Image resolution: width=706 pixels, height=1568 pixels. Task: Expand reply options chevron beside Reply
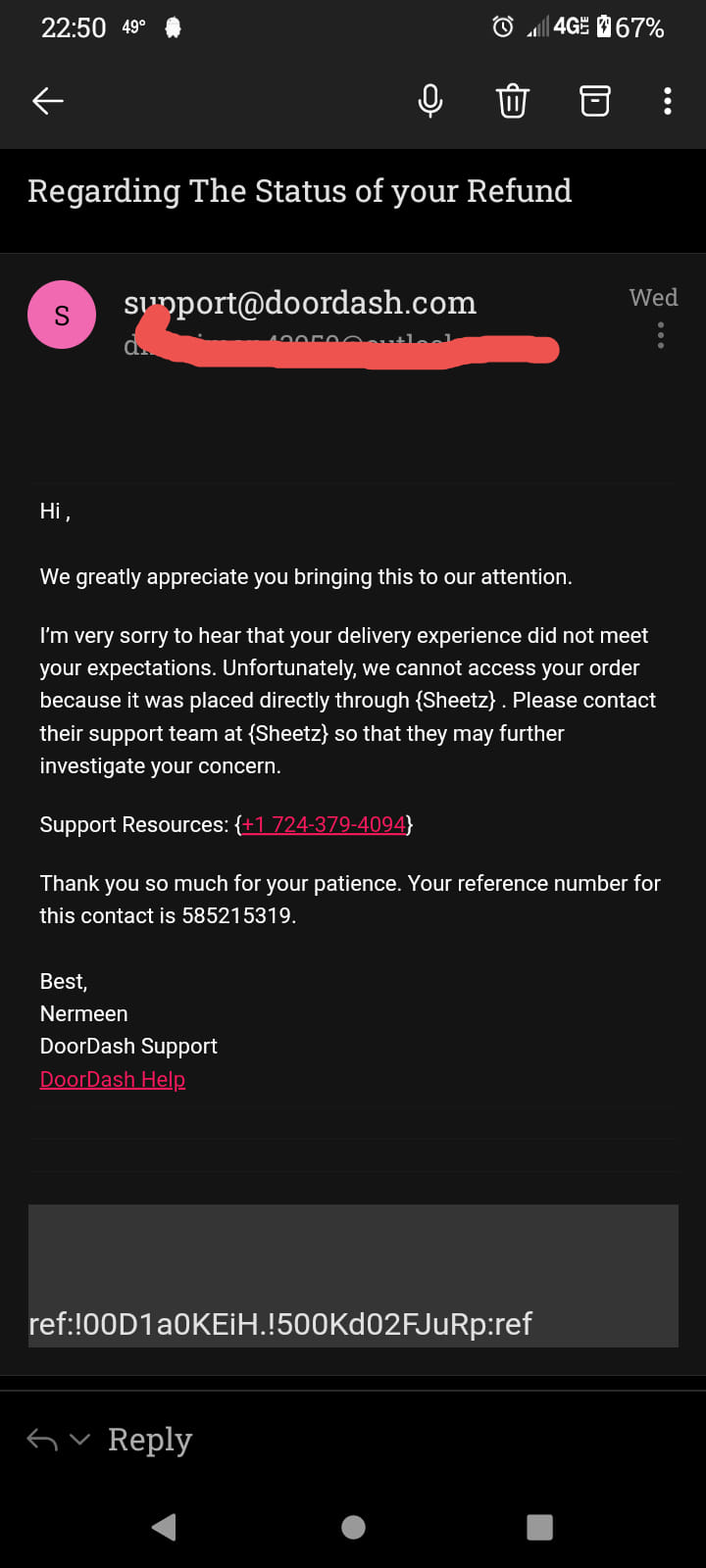click(80, 1439)
